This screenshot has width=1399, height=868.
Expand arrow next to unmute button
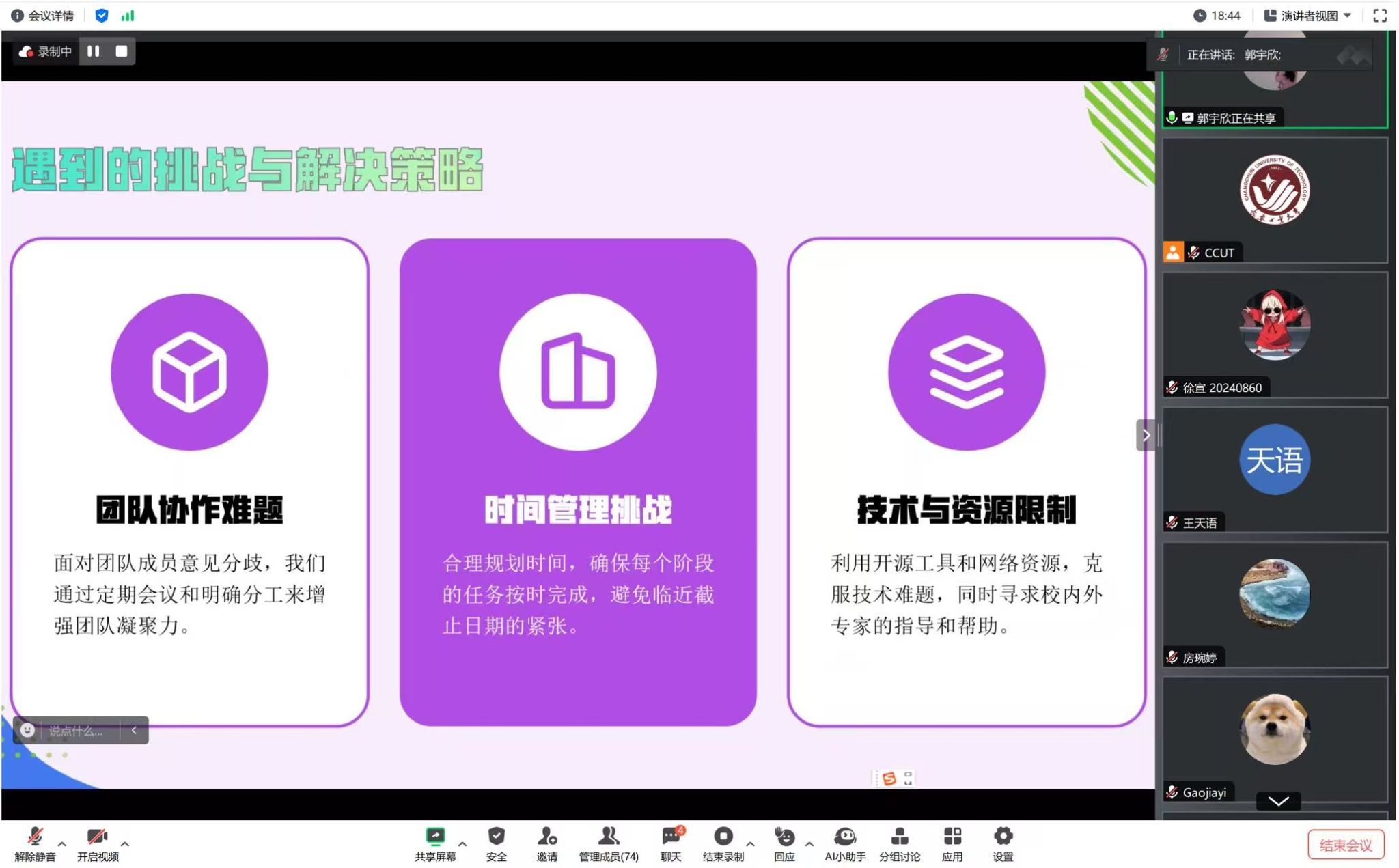tap(62, 844)
